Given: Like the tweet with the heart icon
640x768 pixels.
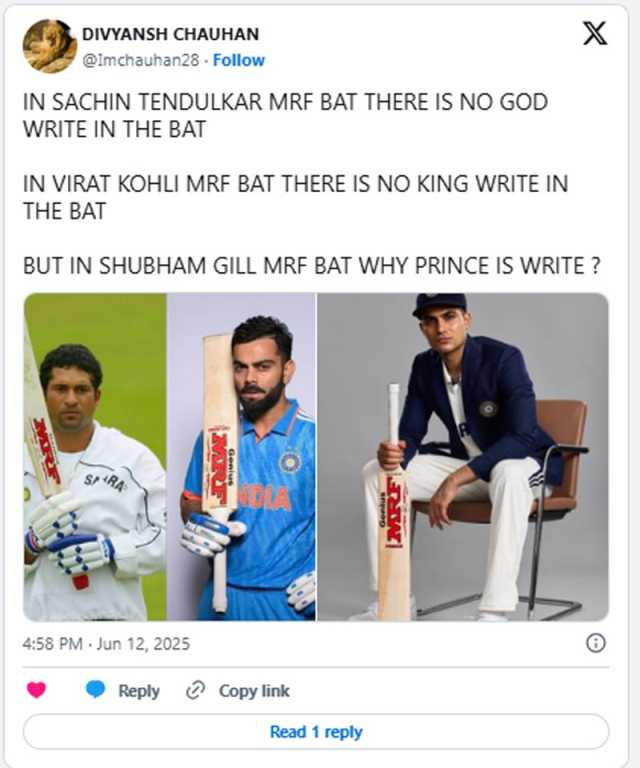Looking at the screenshot, I should pyautogui.click(x=36, y=690).
